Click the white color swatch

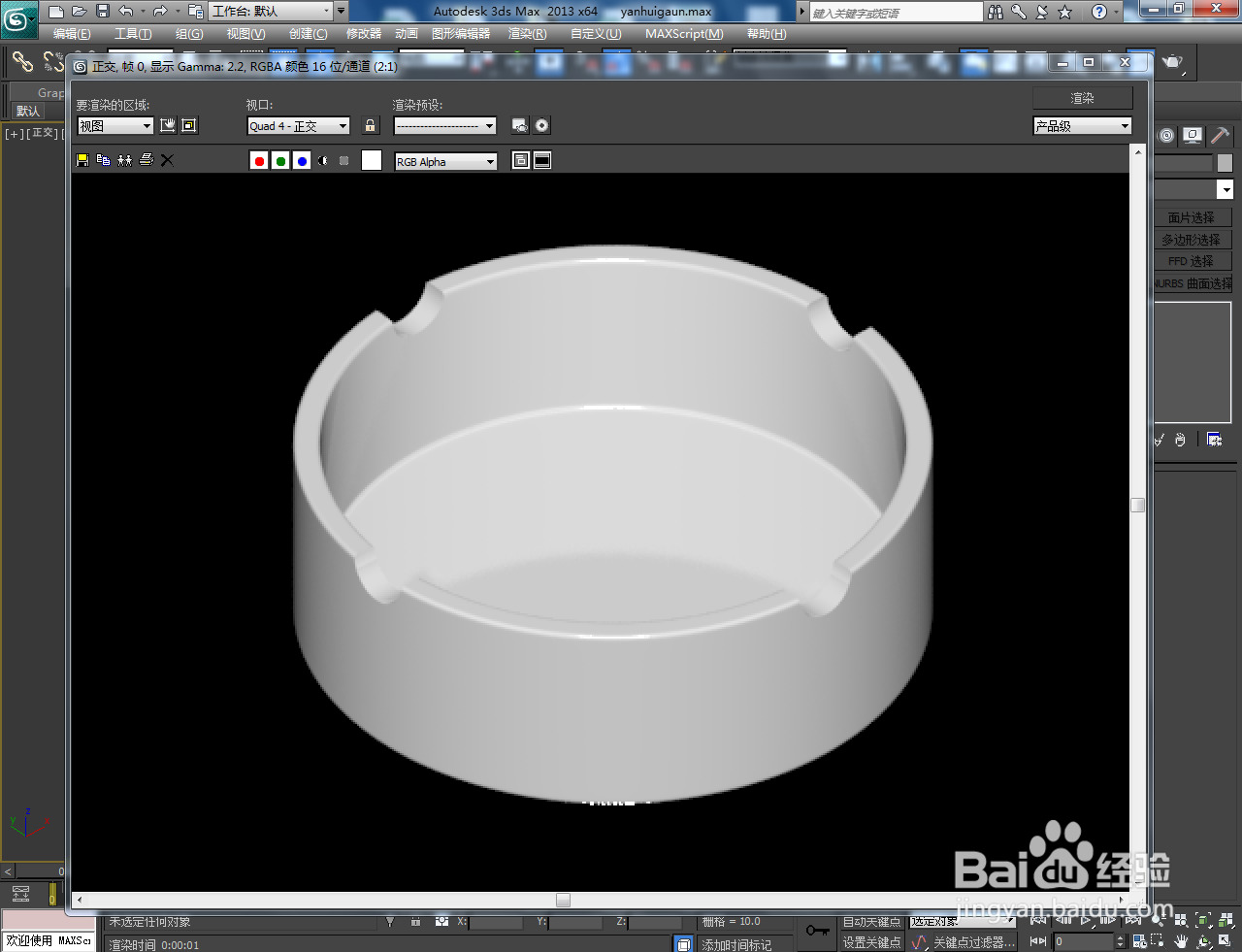(x=372, y=161)
